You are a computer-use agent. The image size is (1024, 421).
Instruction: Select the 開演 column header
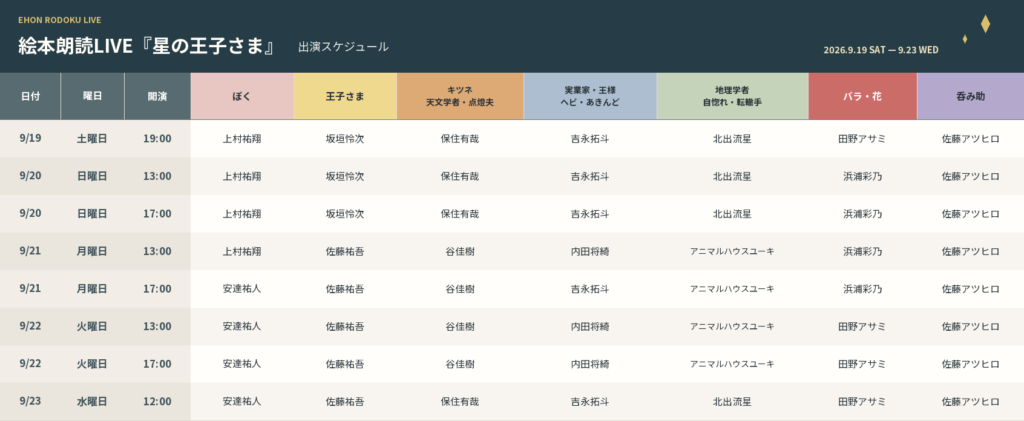[157, 96]
